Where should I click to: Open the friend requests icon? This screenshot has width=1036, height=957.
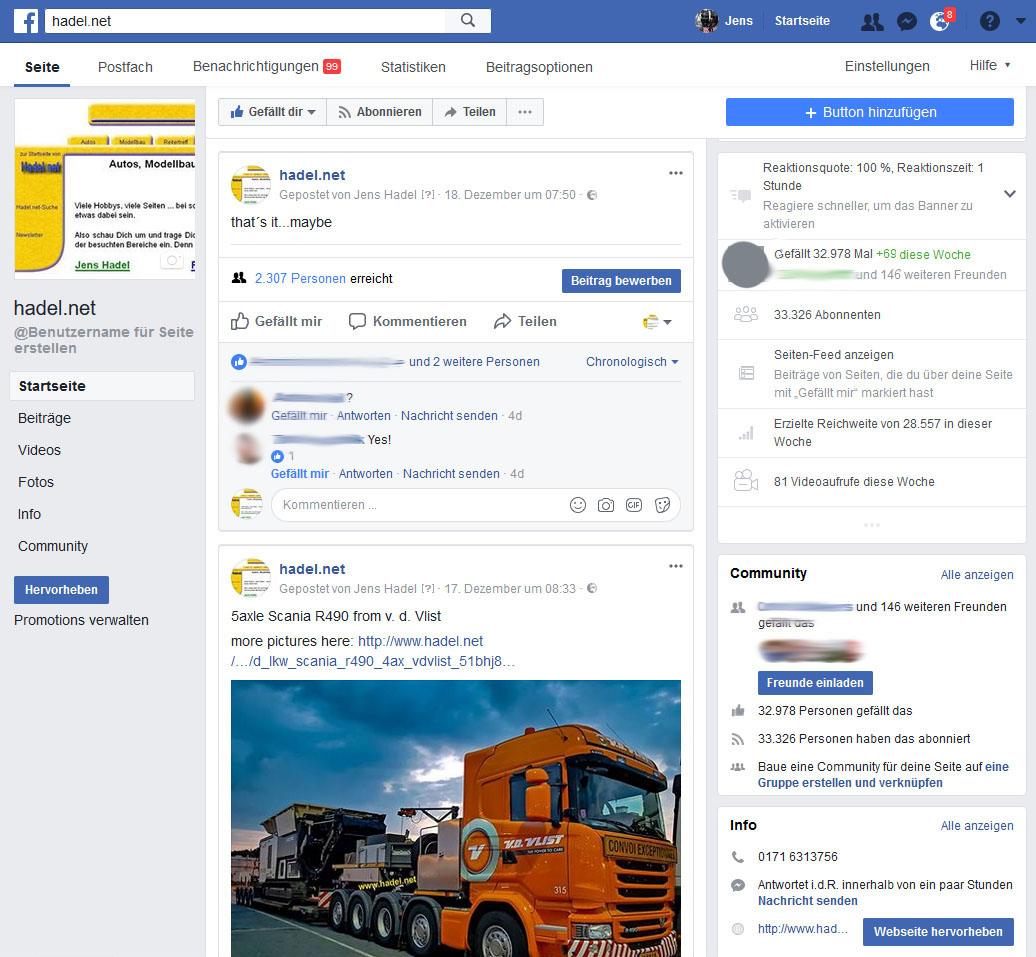point(872,22)
